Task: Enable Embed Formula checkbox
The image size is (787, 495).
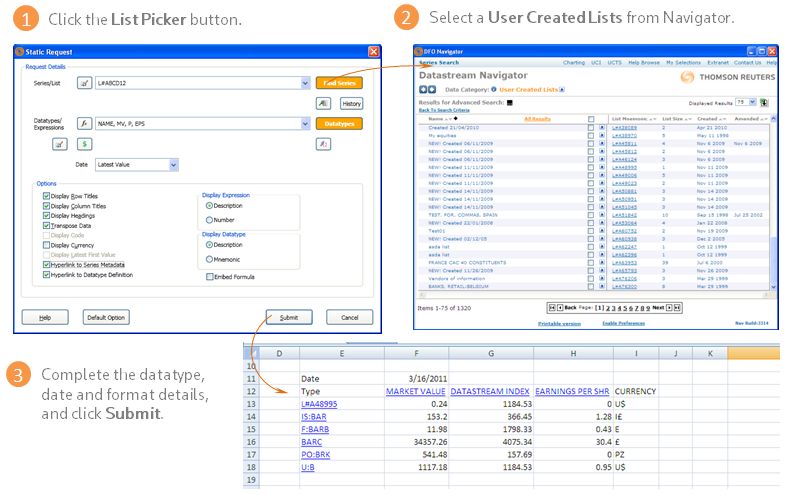Action: pos(210,277)
